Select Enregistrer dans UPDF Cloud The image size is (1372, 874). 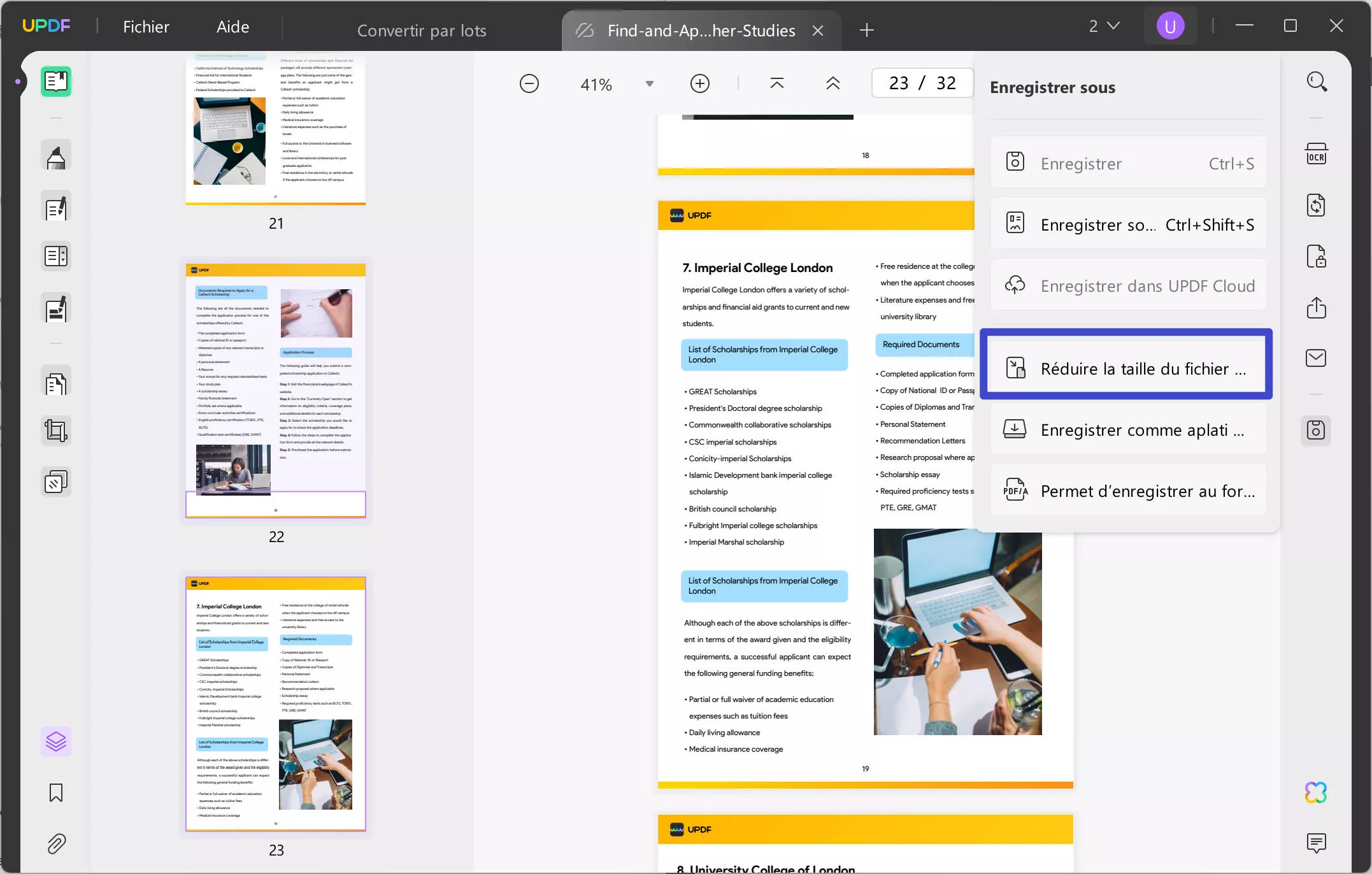[x=1128, y=285]
